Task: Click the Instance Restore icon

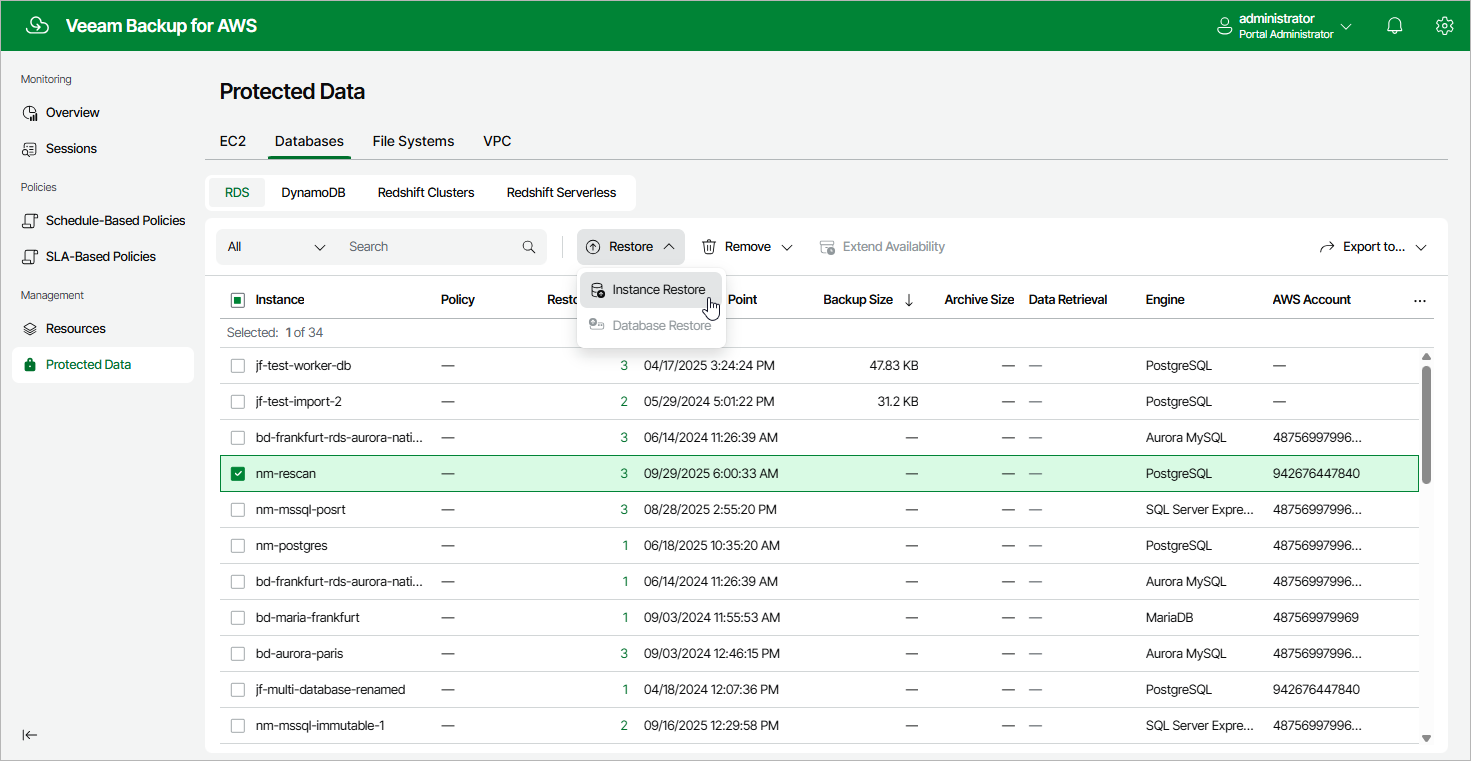Action: [x=597, y=290]
